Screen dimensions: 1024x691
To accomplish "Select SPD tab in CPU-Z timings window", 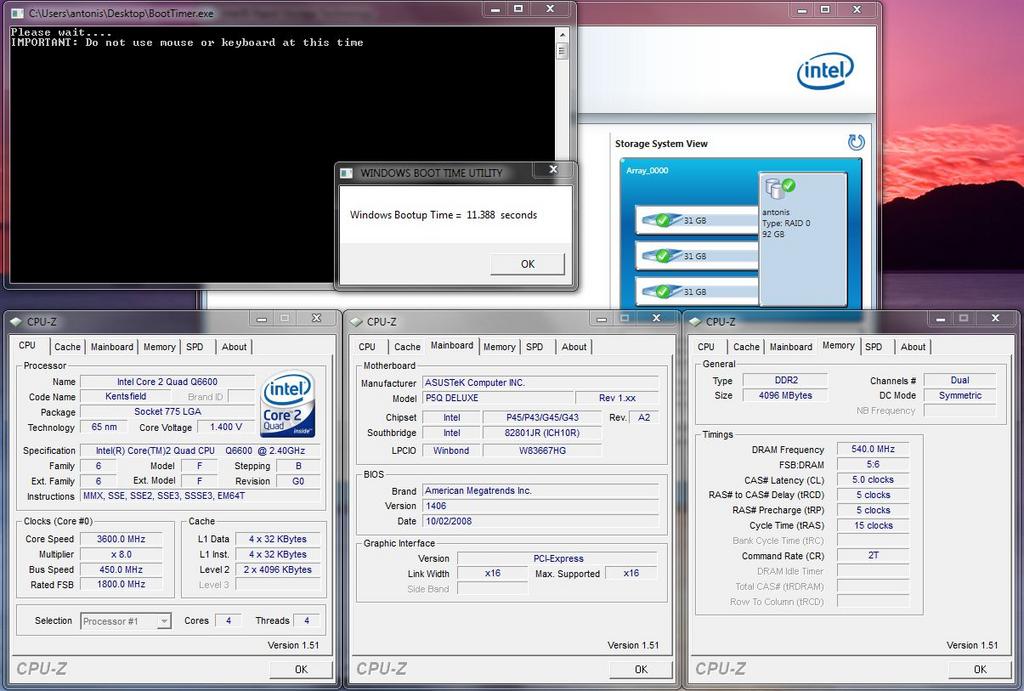I will 874,347.
